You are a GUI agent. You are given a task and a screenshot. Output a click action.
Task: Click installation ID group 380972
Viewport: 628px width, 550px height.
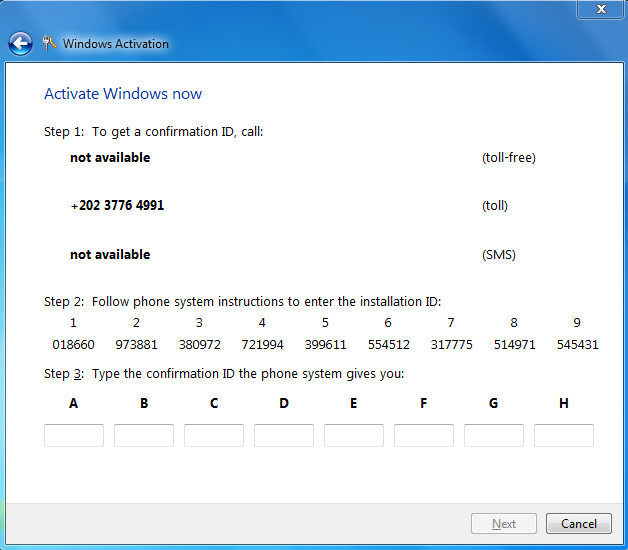click(x=199, y=345)
